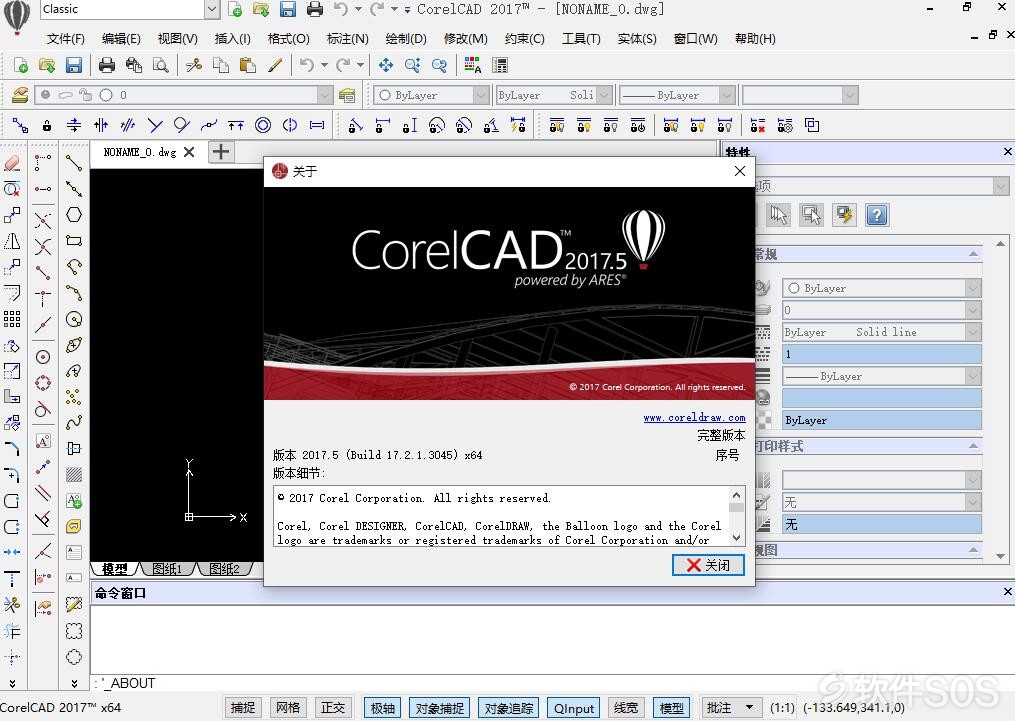Viewport: 1015px width, 721px height.
Task: Open the Classic workspace dropdown
Action: click(x=212, y=9)
